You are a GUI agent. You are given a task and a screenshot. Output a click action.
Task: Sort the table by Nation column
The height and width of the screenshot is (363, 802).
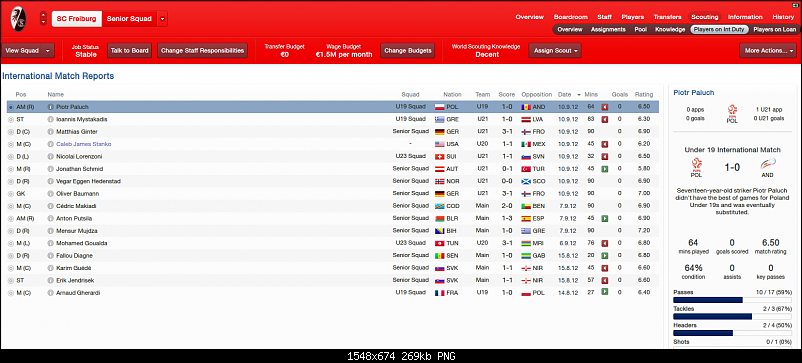(452, 95)
